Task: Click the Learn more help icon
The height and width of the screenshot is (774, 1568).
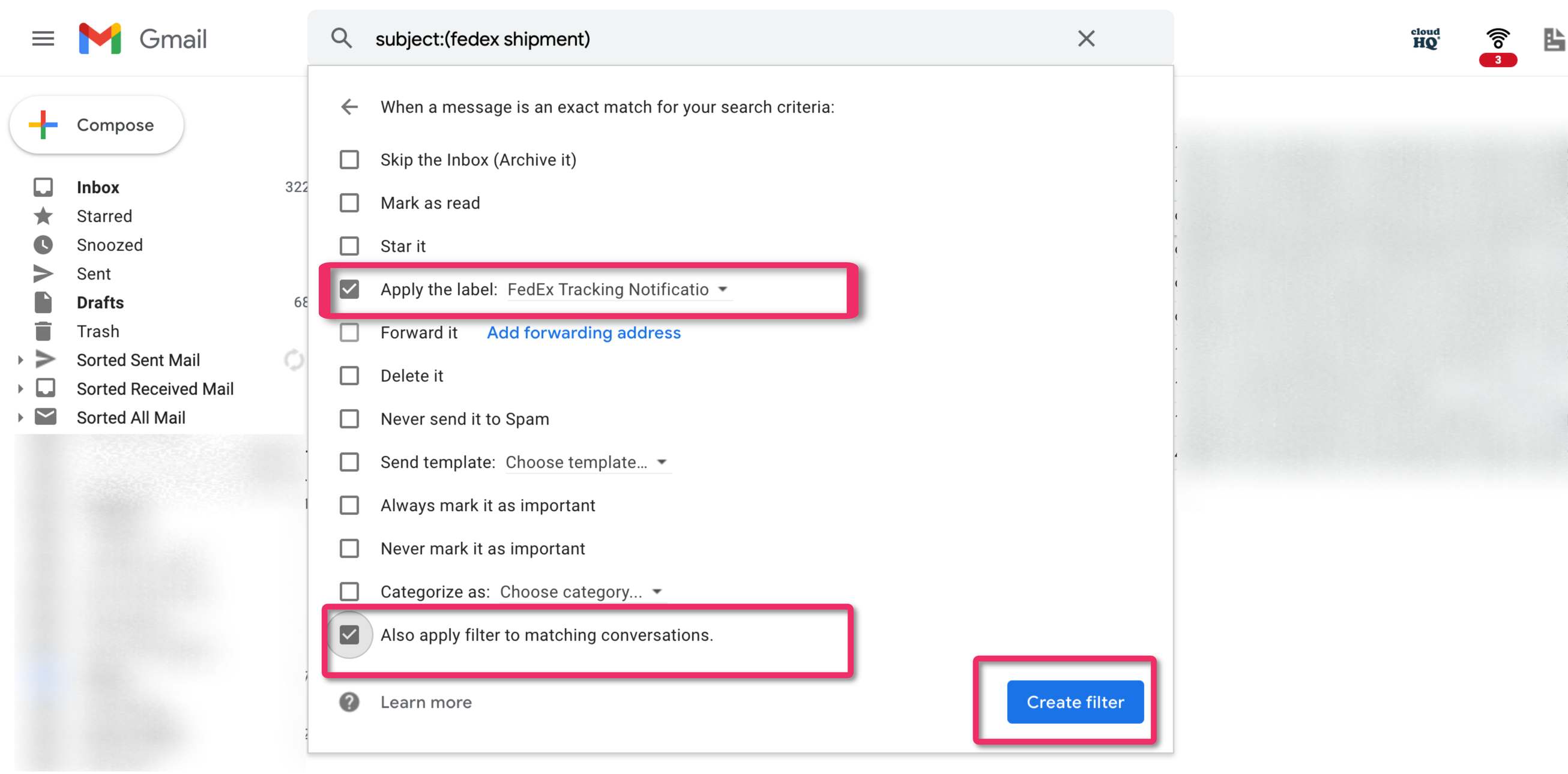Action: click(x=349, y=701)
